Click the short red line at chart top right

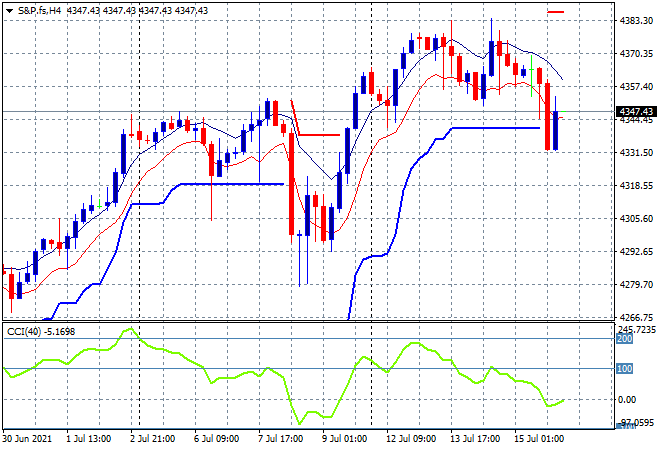(555, 12)
